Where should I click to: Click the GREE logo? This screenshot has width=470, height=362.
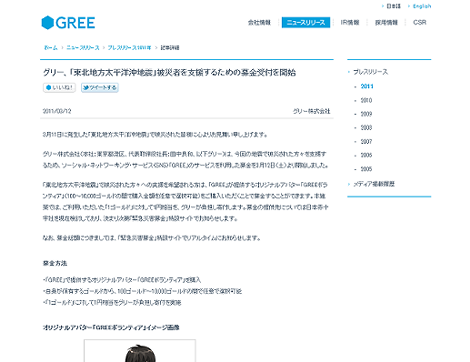[68, 23]
